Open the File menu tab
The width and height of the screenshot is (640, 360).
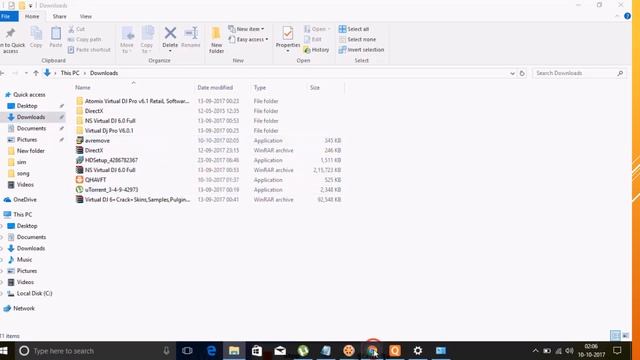7,16
